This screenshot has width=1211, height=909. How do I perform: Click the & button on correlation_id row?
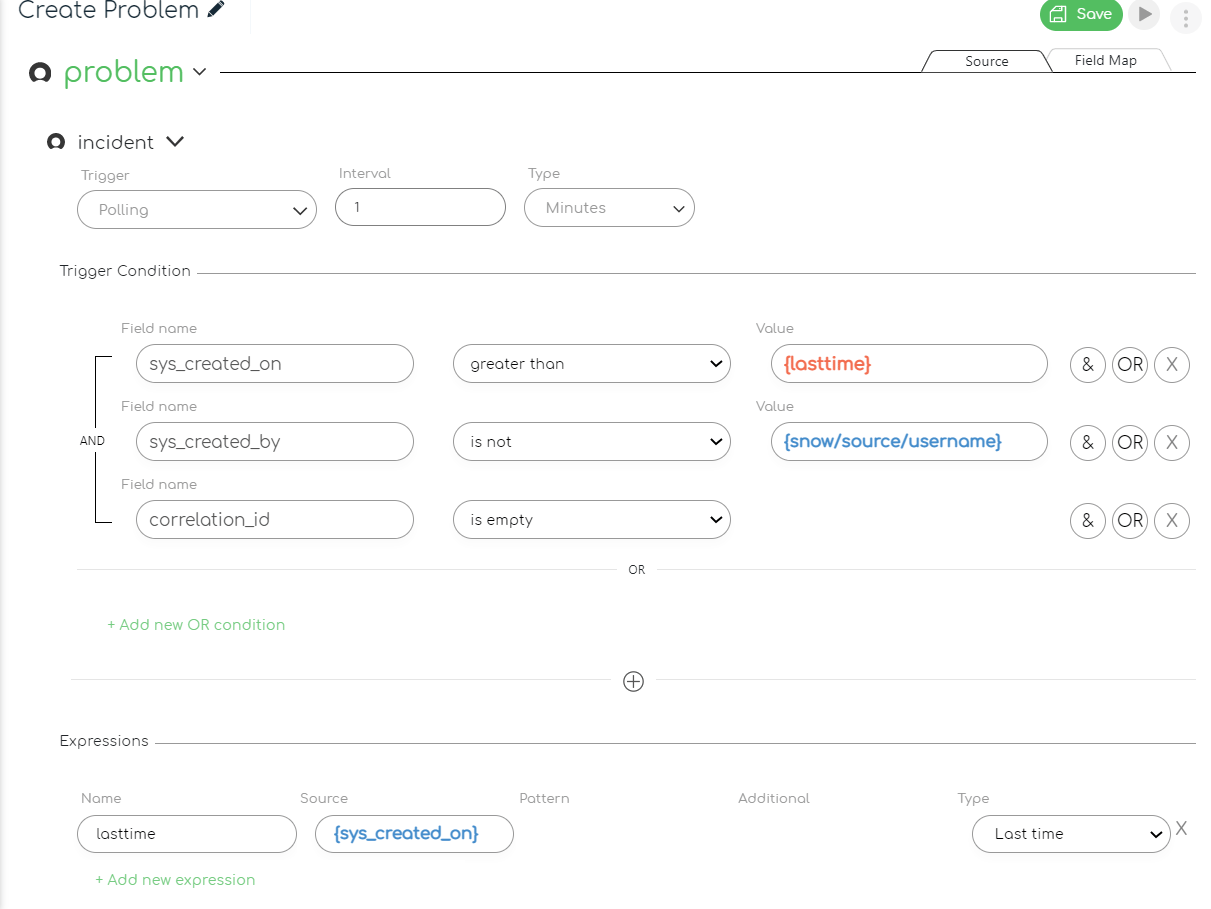click(x=1088, y=520)
